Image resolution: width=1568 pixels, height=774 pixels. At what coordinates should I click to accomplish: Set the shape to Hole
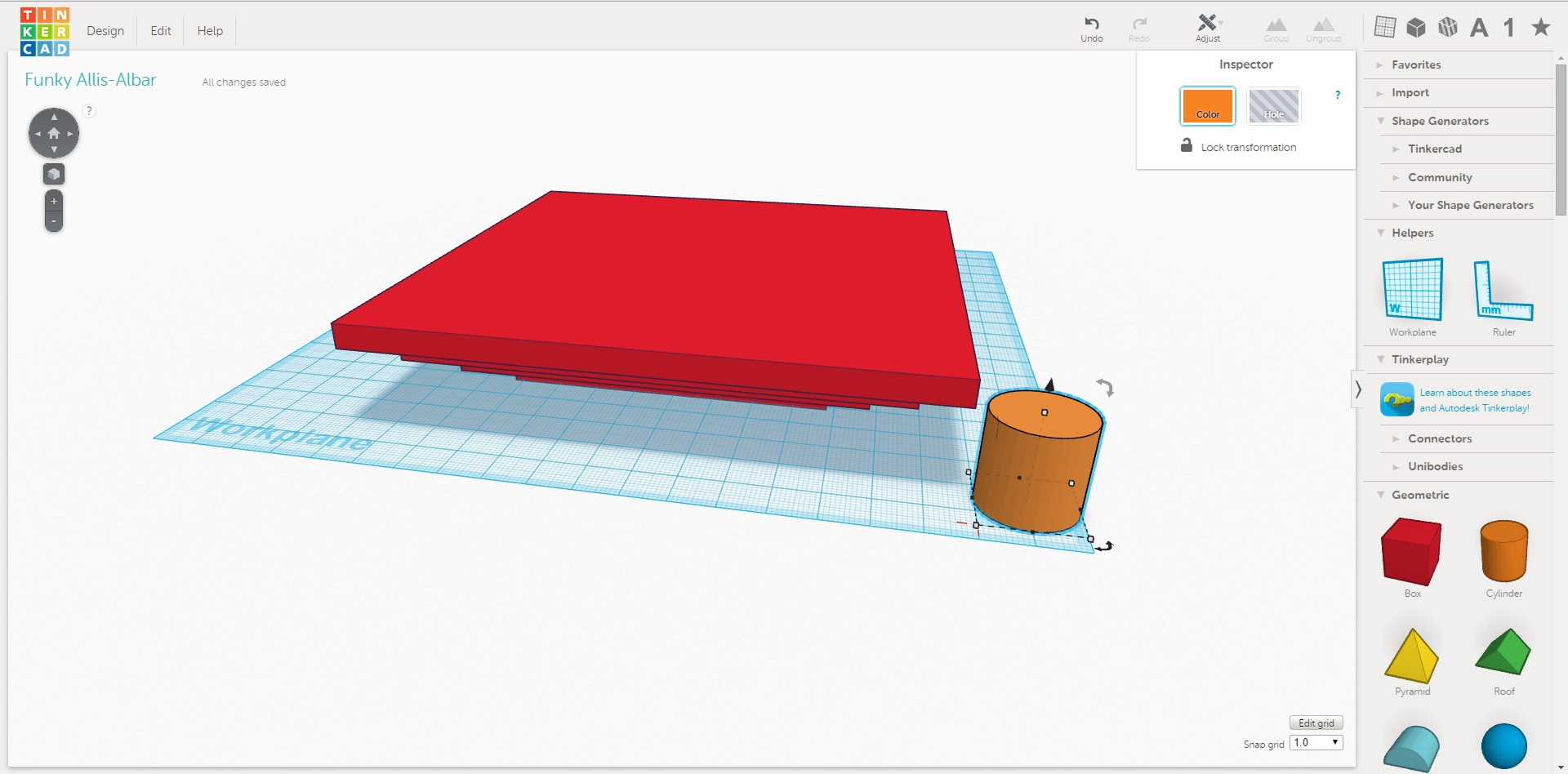[x=1274, y=106]
